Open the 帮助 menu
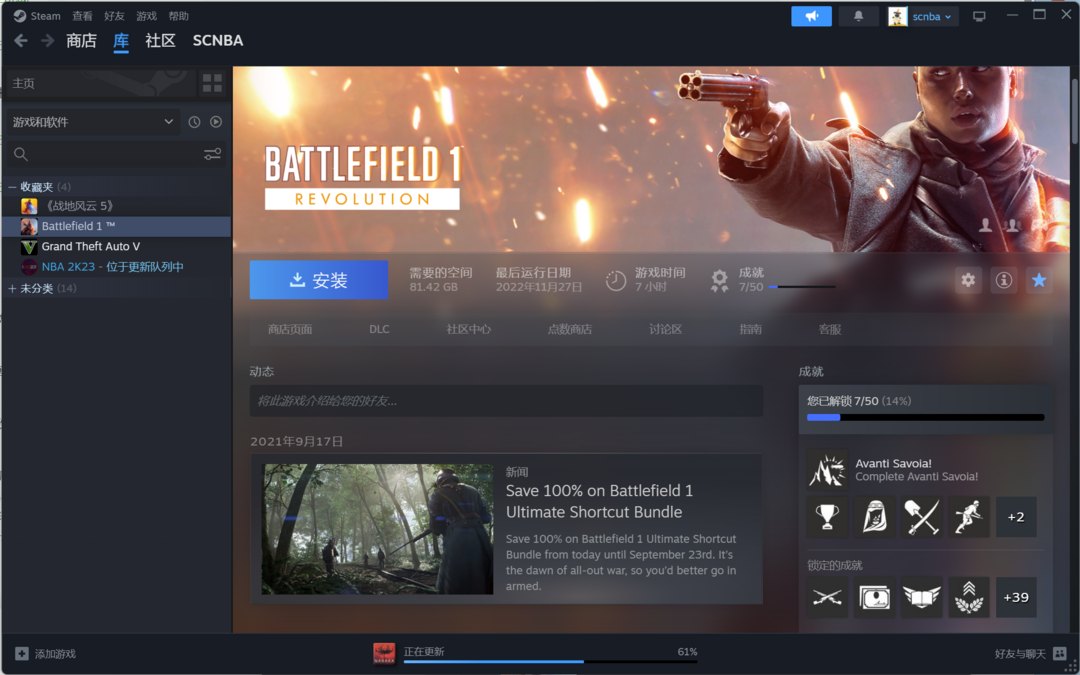This screenshot has width=1080, height=675. [178, 16]
